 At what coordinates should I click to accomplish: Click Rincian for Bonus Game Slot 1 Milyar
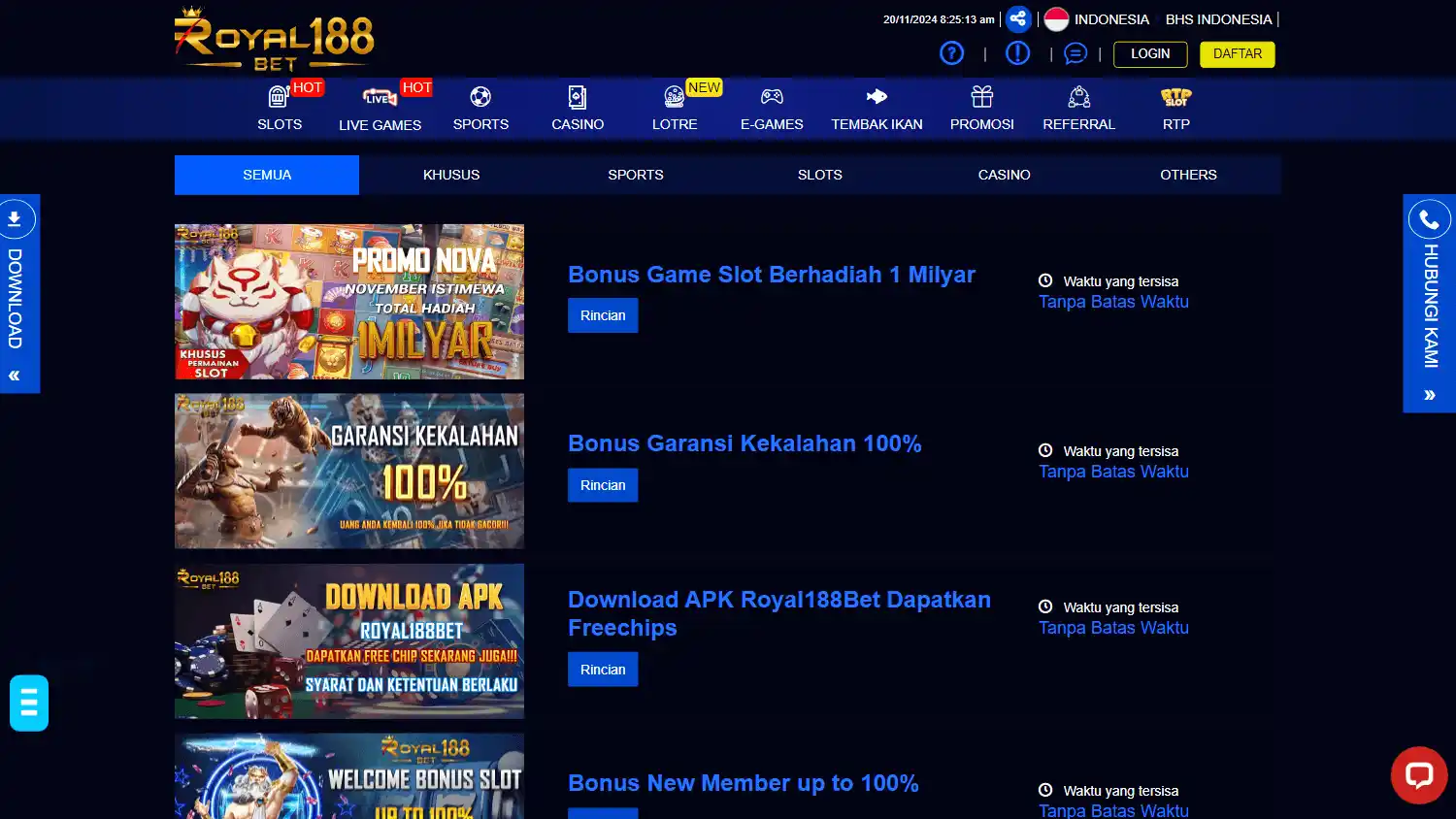603,315
